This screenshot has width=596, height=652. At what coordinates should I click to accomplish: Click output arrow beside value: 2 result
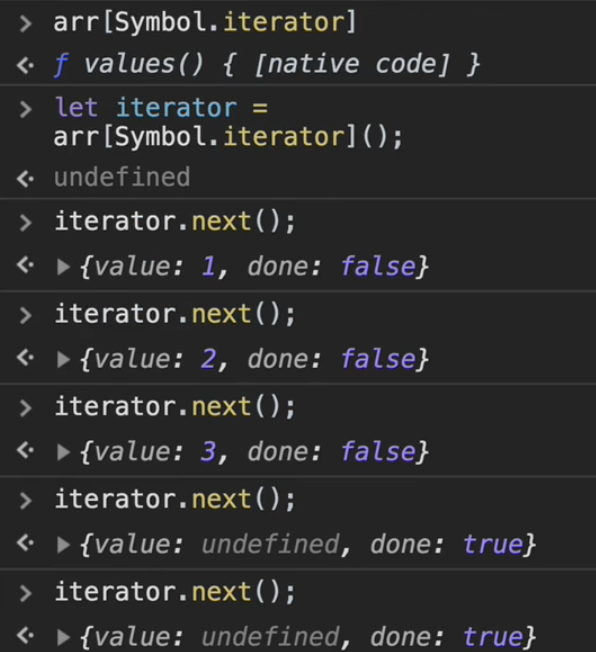click(25, 358)
